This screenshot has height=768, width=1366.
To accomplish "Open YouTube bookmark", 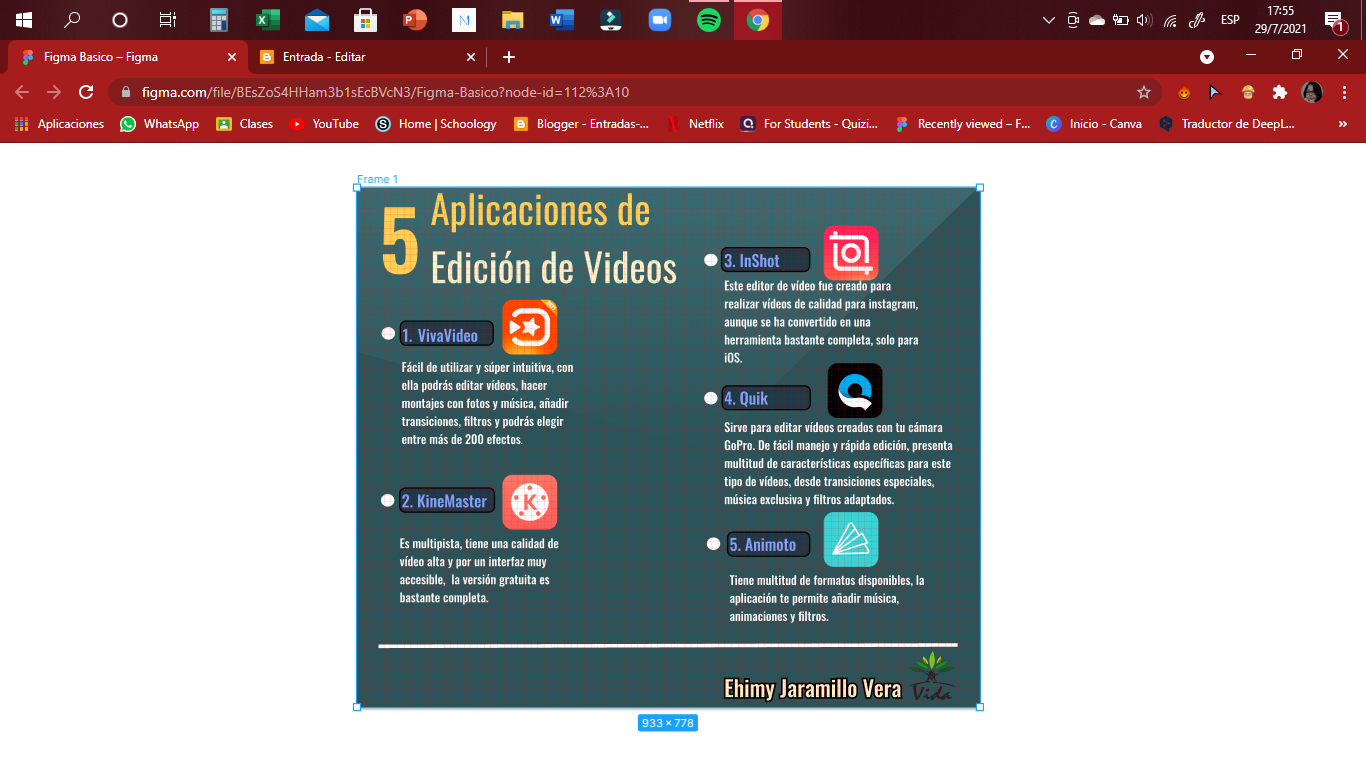I will (324, 124).
